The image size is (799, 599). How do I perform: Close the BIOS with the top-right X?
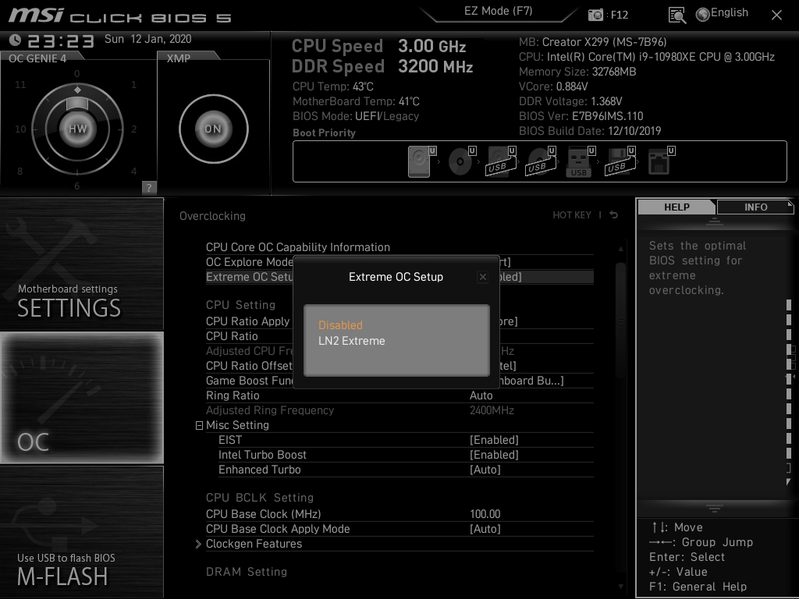pos(777,15)
